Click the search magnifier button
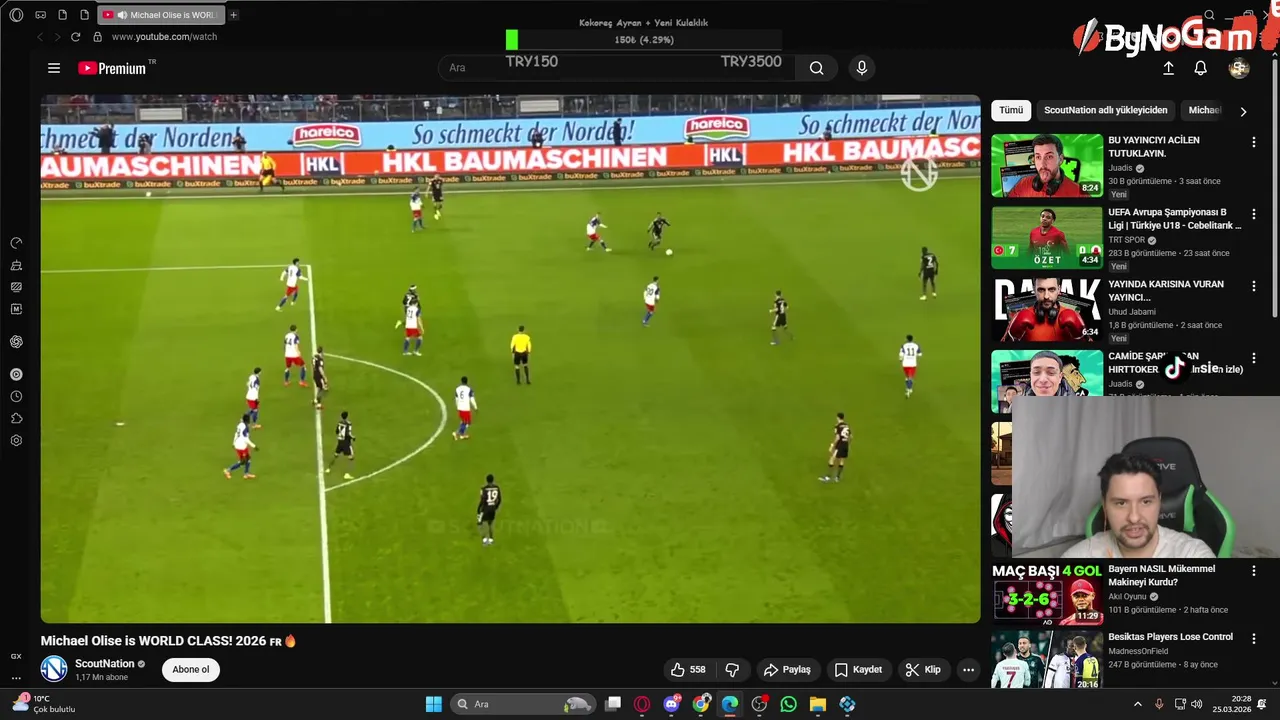 (x=817, y=68)
